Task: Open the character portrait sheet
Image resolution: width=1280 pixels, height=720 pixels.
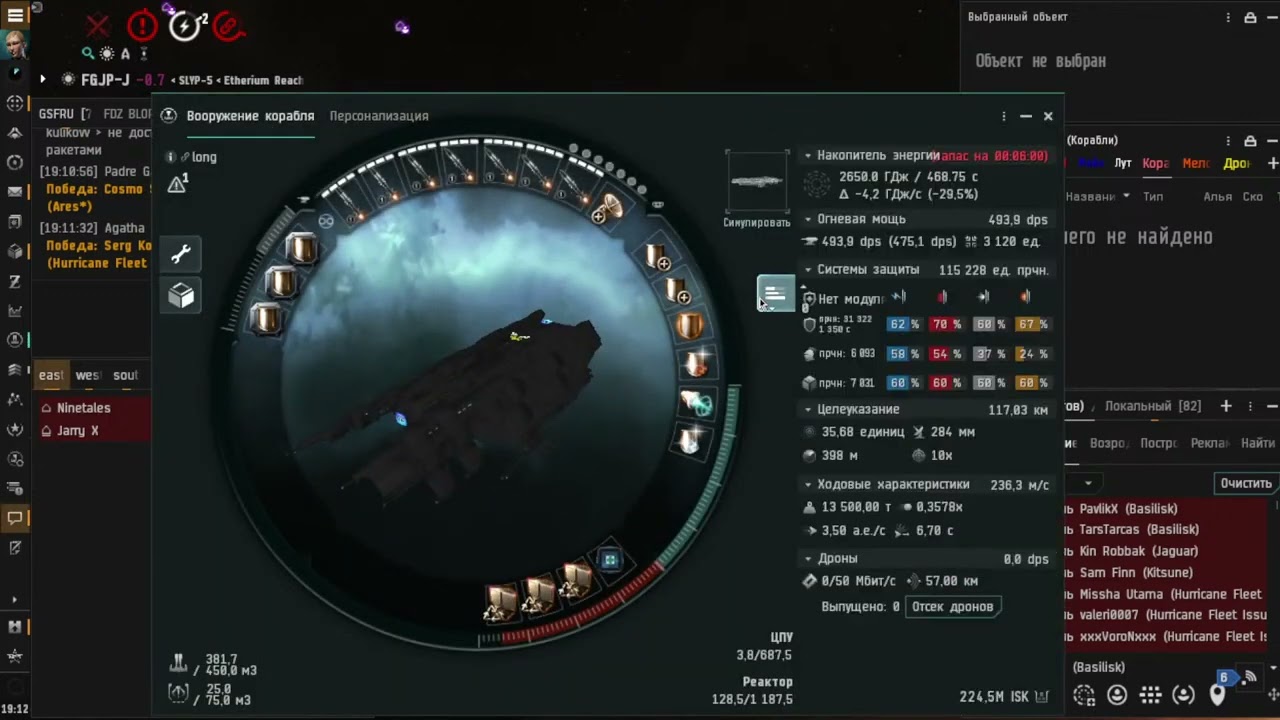Action: click(15, 46)
